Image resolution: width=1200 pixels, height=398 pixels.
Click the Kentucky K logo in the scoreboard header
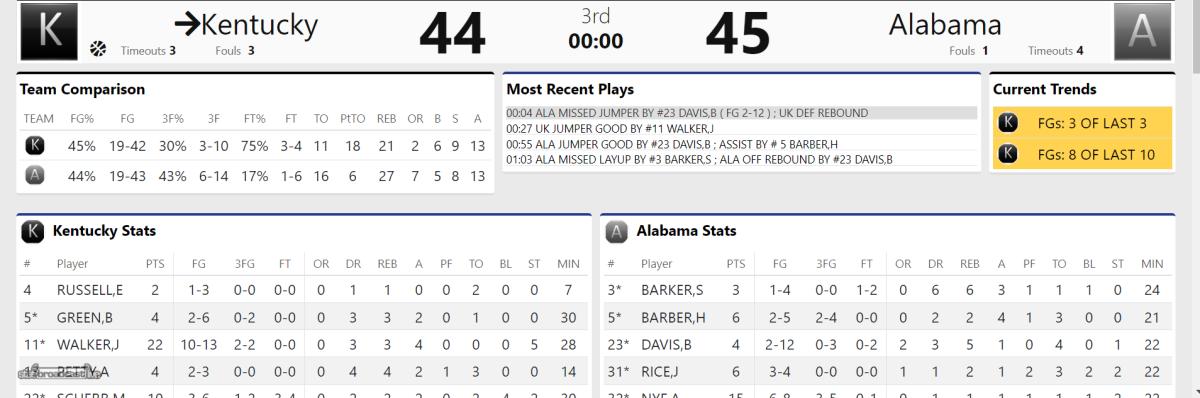click(47, 30)
